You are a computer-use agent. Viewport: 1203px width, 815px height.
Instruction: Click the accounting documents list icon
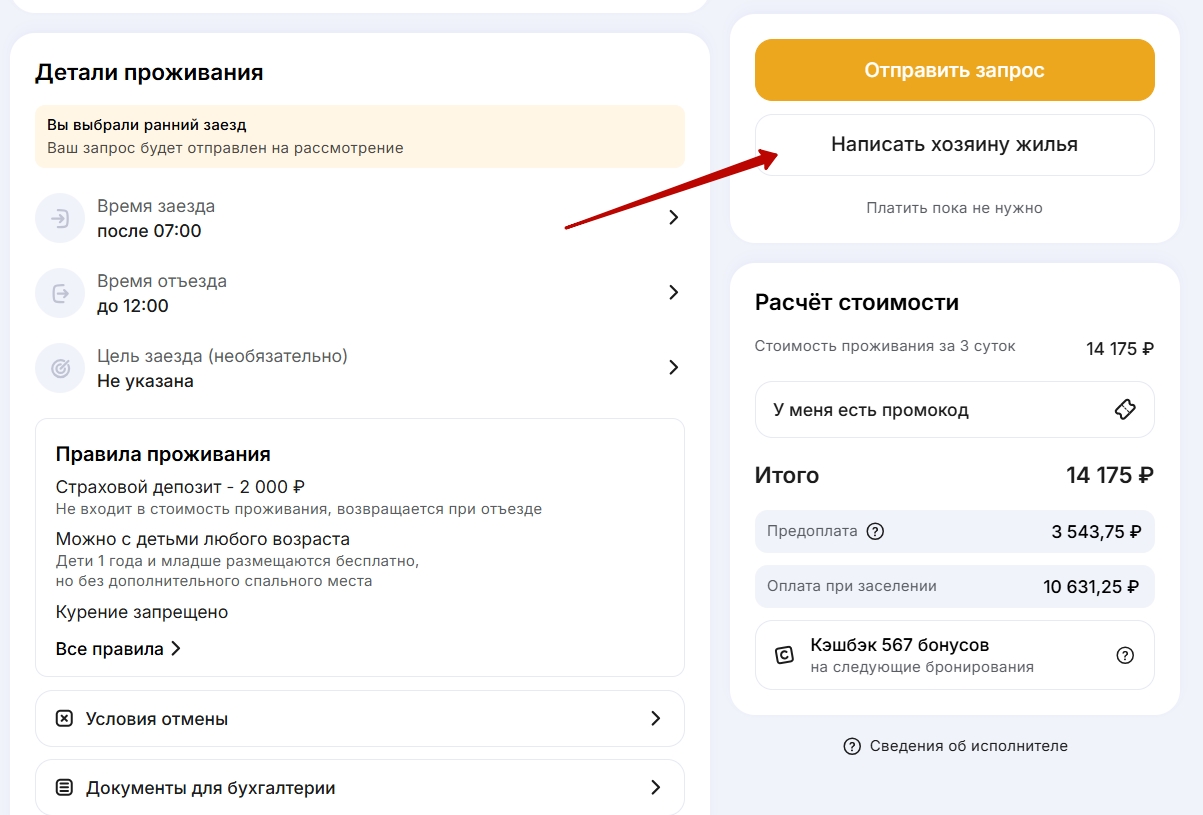click(x=64, y=788)
